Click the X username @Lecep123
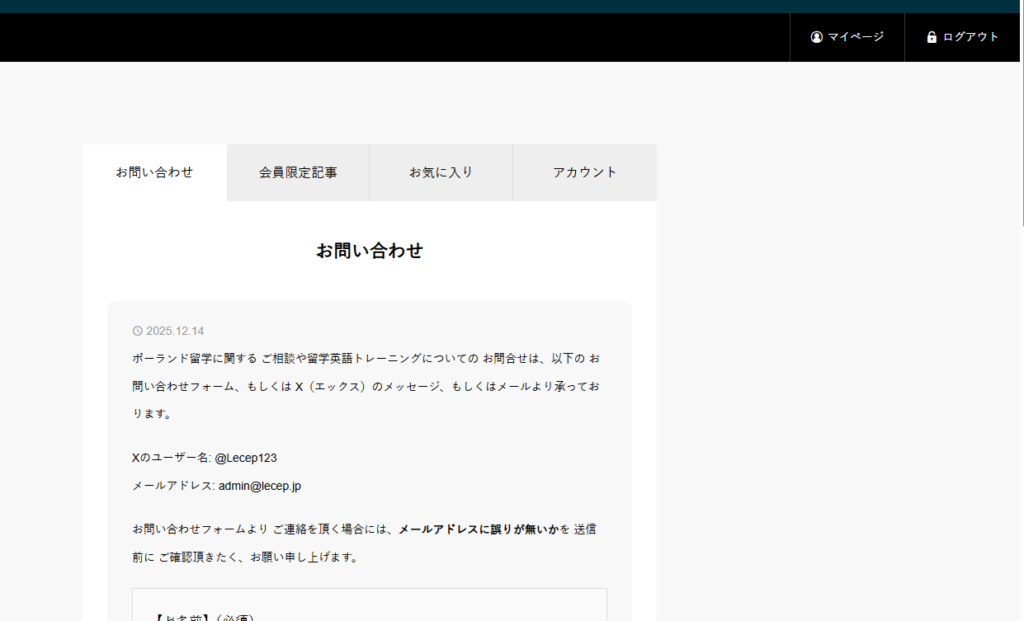Screen dimensions: 1024x621 (x=245, y=458)
